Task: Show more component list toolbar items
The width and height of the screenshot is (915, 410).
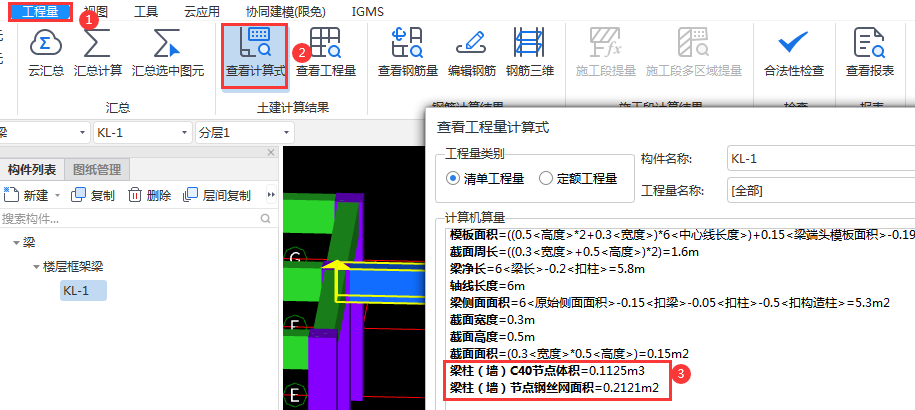Action: pyautogui.click(x=271, y=195)
